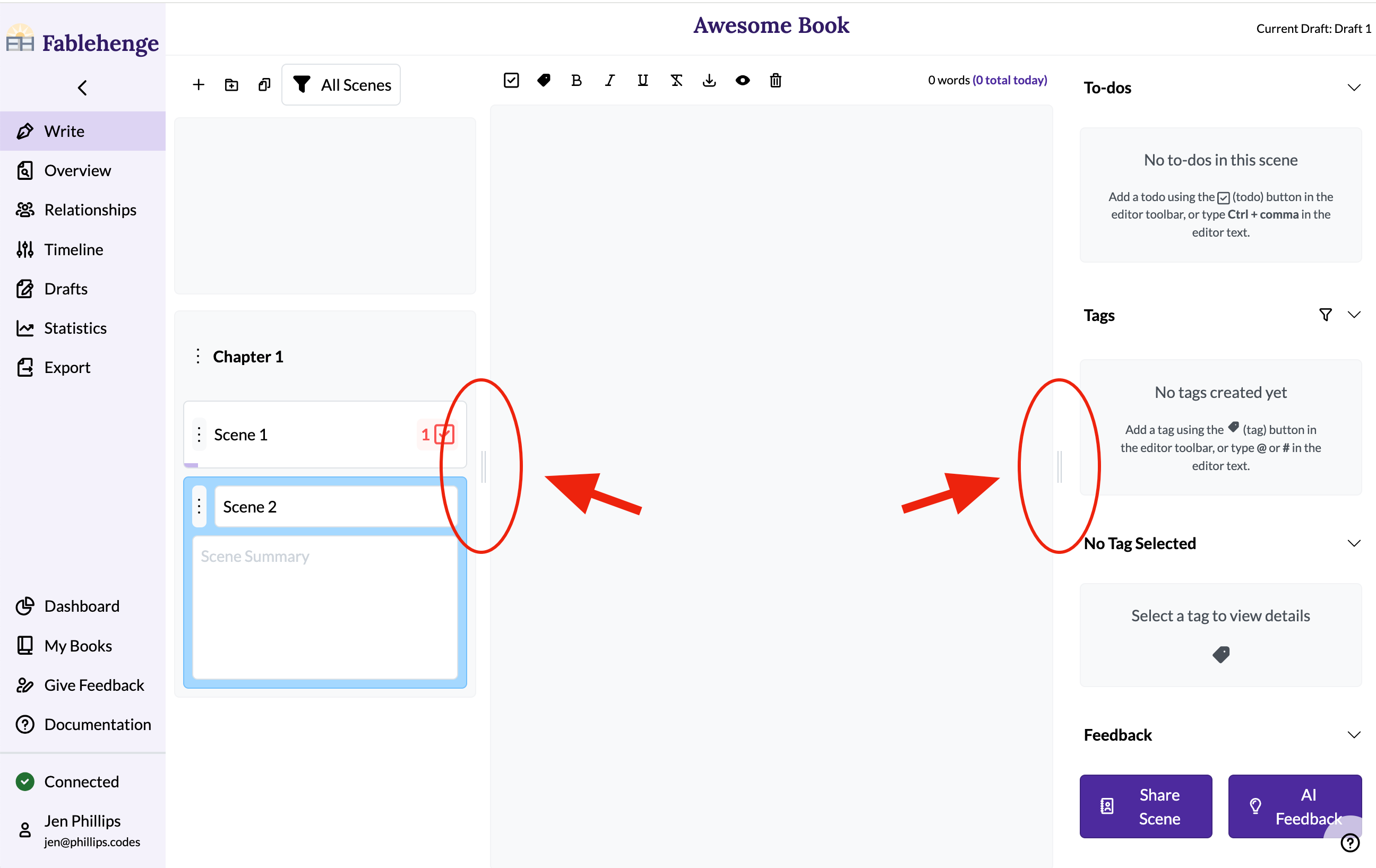Toggle the Eye visibility icon
Screen dimensions: 1376x868
[x=742, y=80]
